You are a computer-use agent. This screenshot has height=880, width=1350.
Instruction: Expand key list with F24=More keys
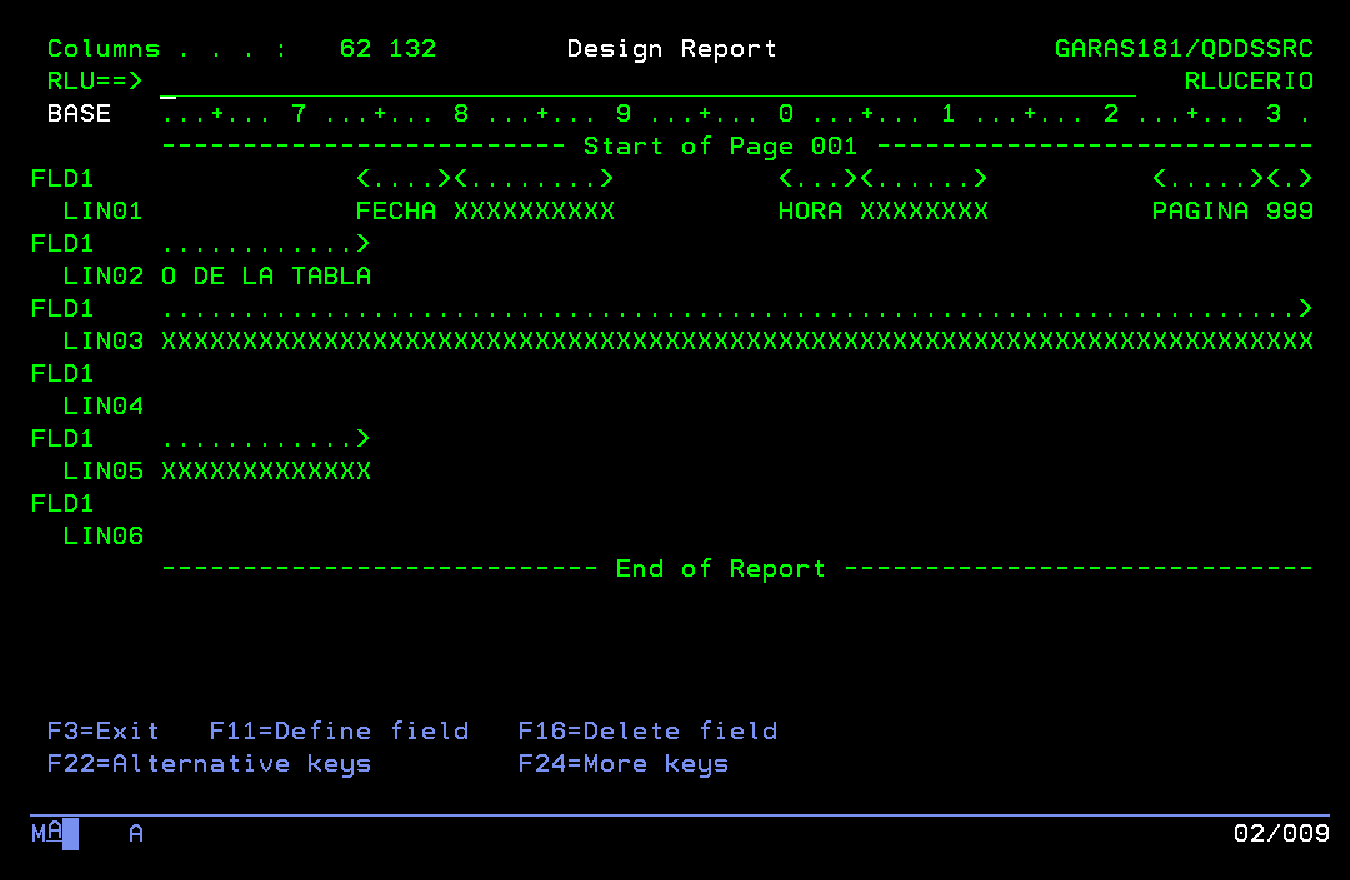[x=622, y=764]
